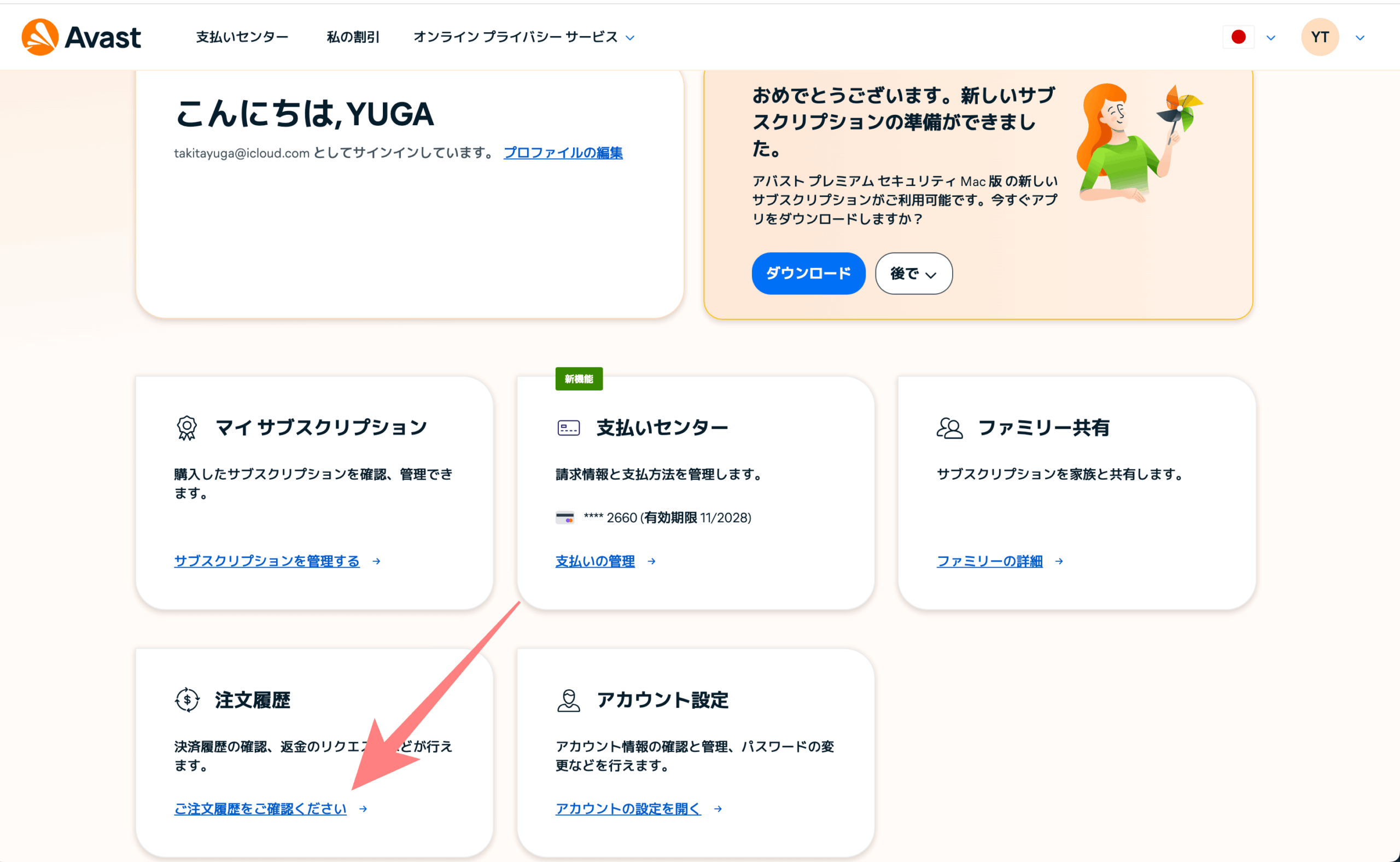The image size is (1400, 862).
Task: Click サブスクリプションを家族と共有します description
Action: point(1060,474)
